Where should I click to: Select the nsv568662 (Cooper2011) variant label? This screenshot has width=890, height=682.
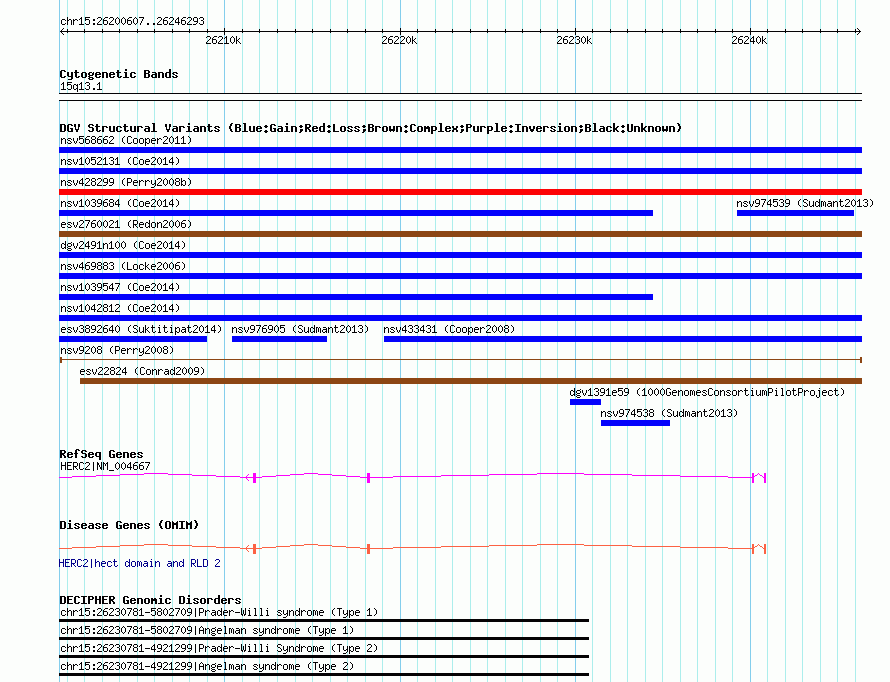coord(126,140)
